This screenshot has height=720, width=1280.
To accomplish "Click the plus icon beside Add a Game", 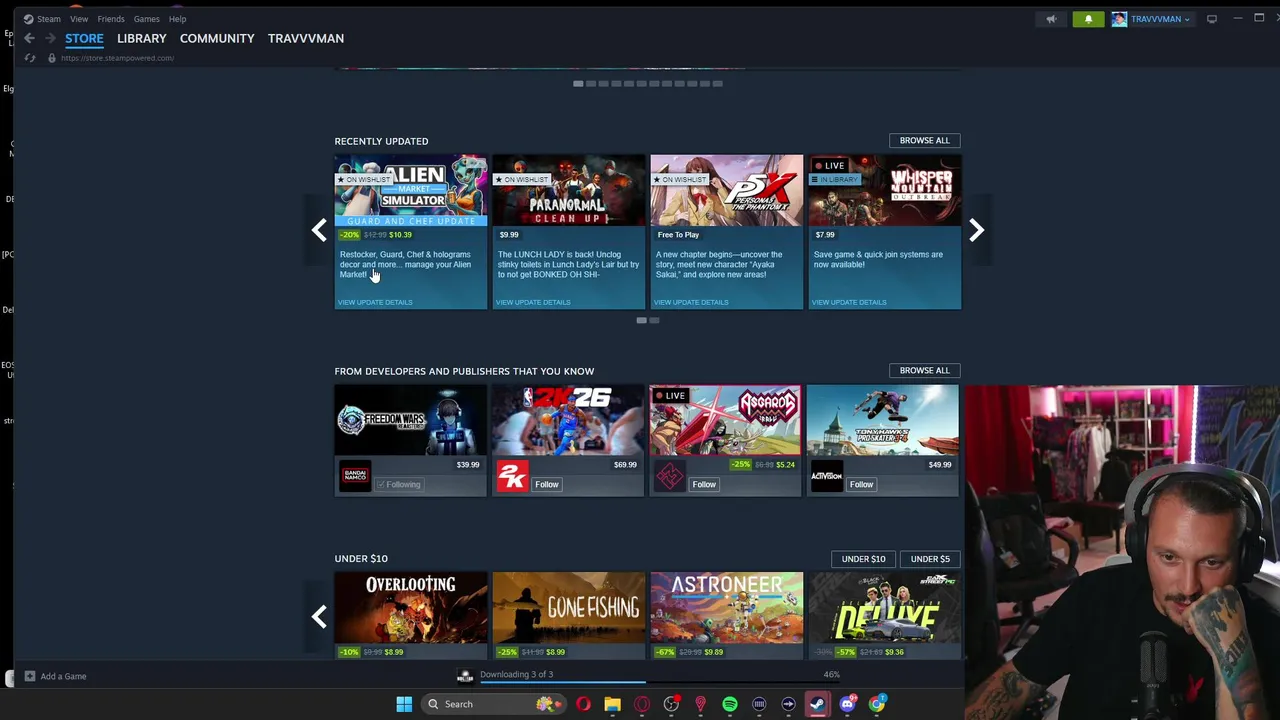I will (30, 676).
